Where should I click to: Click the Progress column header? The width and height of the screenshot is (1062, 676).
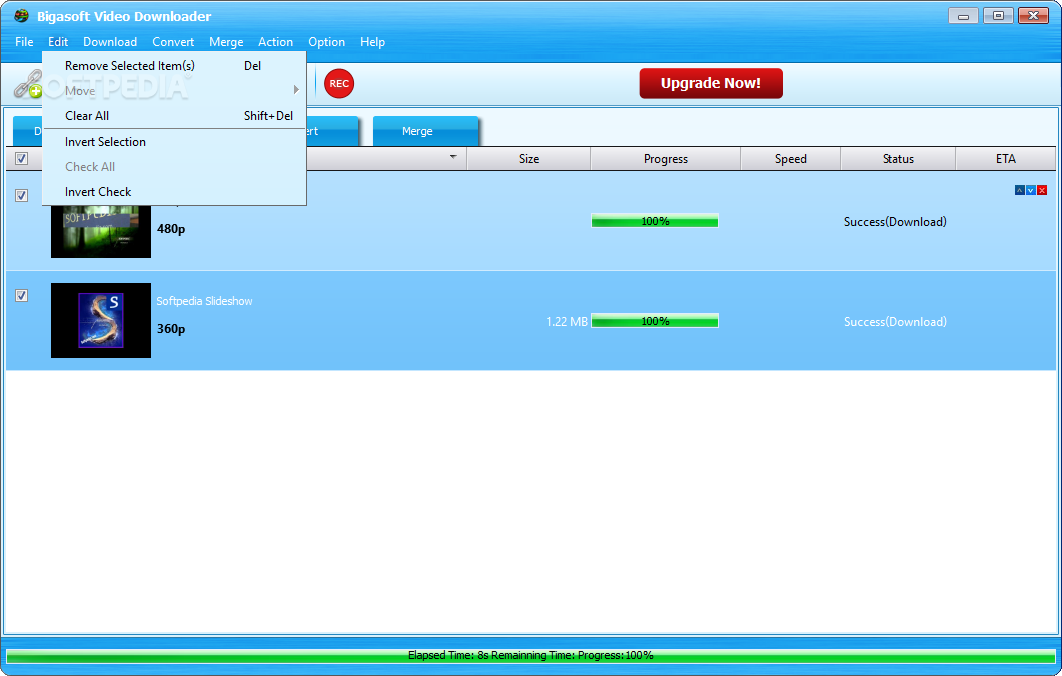click(666, 159)
